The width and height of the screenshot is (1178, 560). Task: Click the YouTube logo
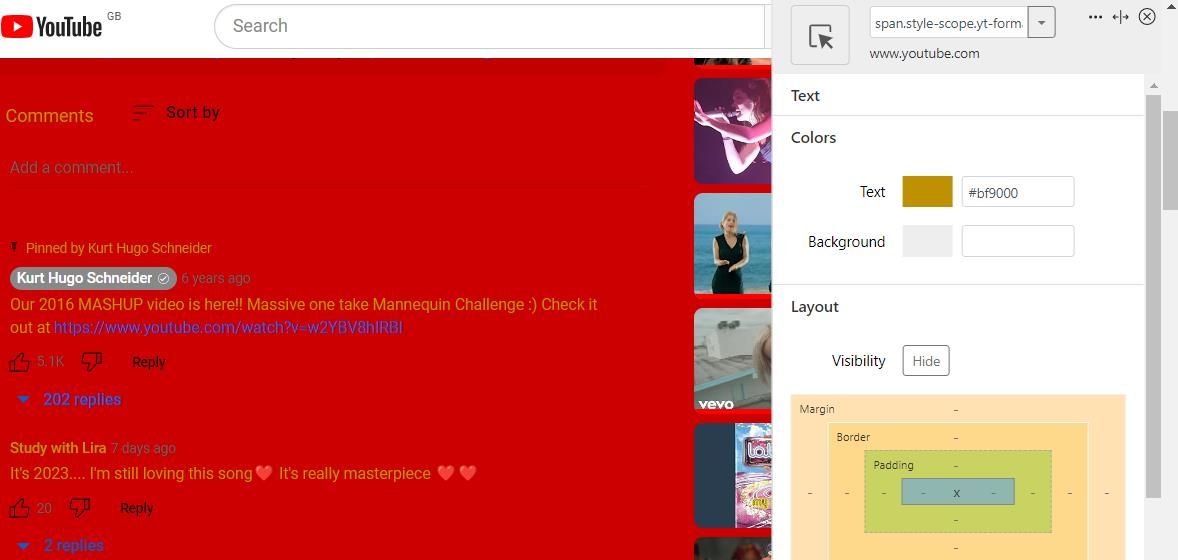click(x=52, y=27)
